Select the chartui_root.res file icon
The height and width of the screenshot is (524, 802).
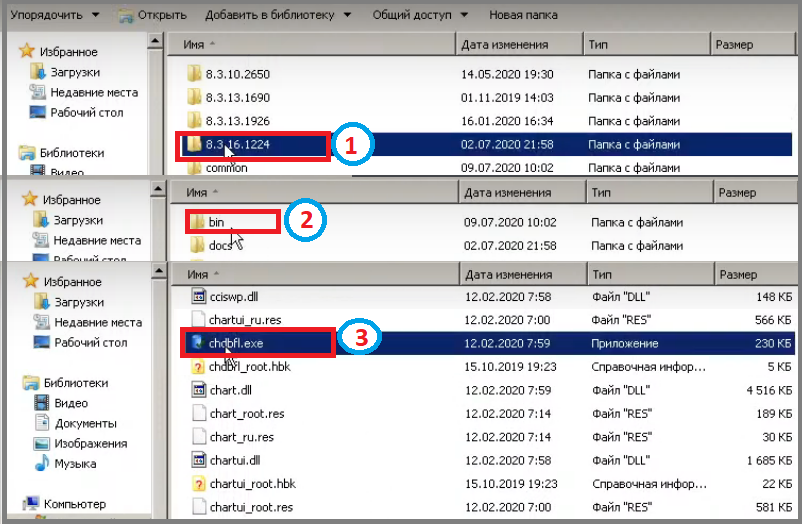coord(198,507)
